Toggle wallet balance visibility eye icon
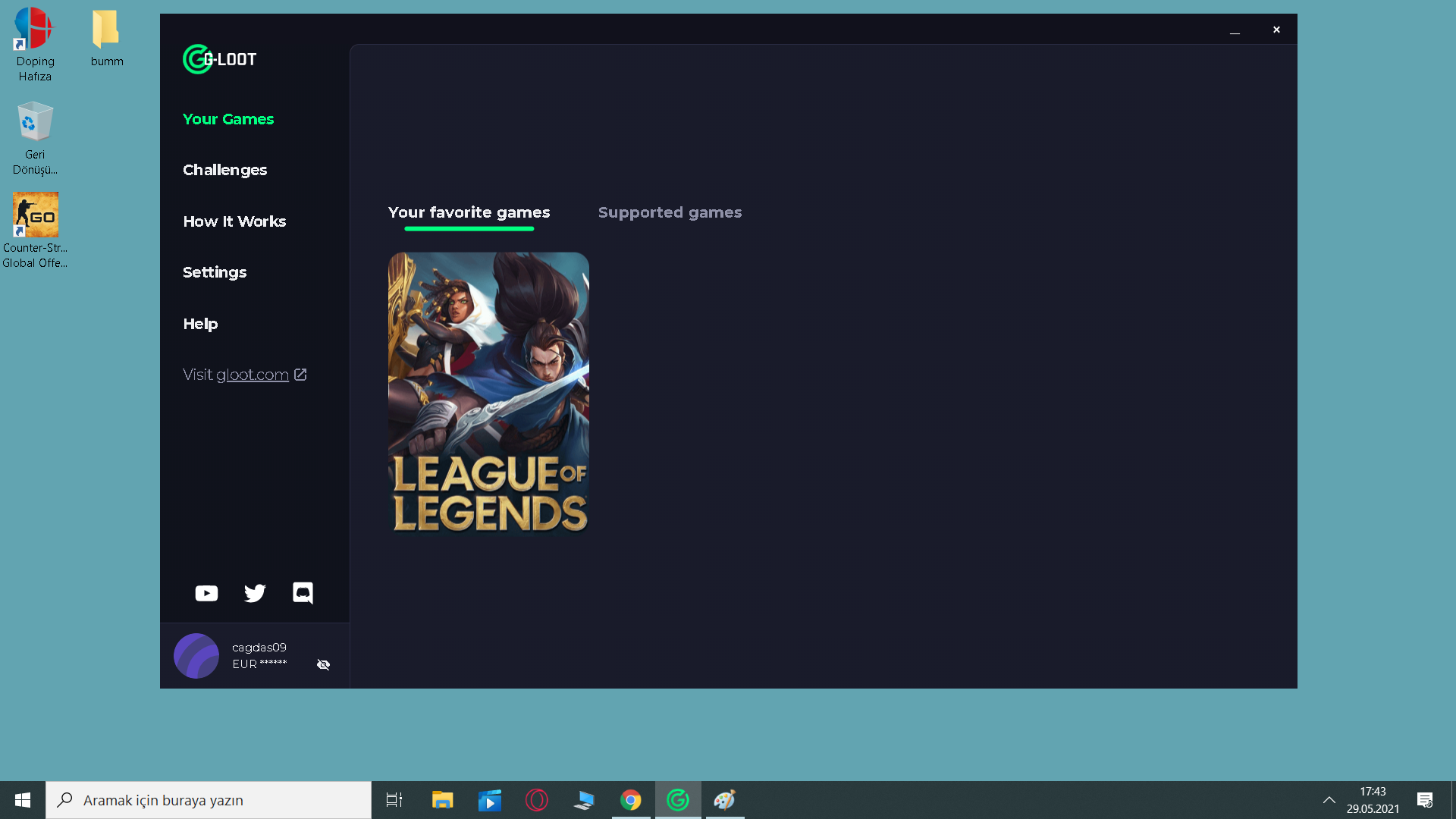Viewport: 1456px width, 819px height. pyautogui.click(x=323, y=665)
